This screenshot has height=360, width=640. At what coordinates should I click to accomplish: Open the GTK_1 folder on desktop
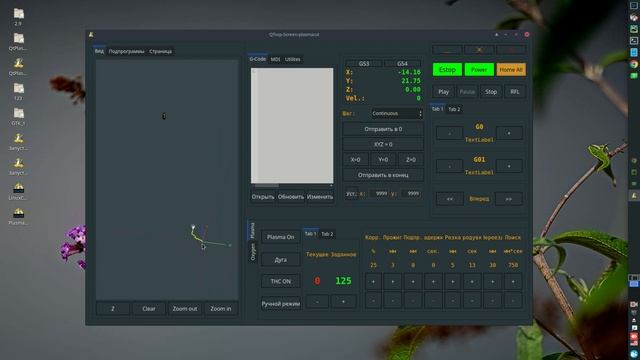coord(18,116)
